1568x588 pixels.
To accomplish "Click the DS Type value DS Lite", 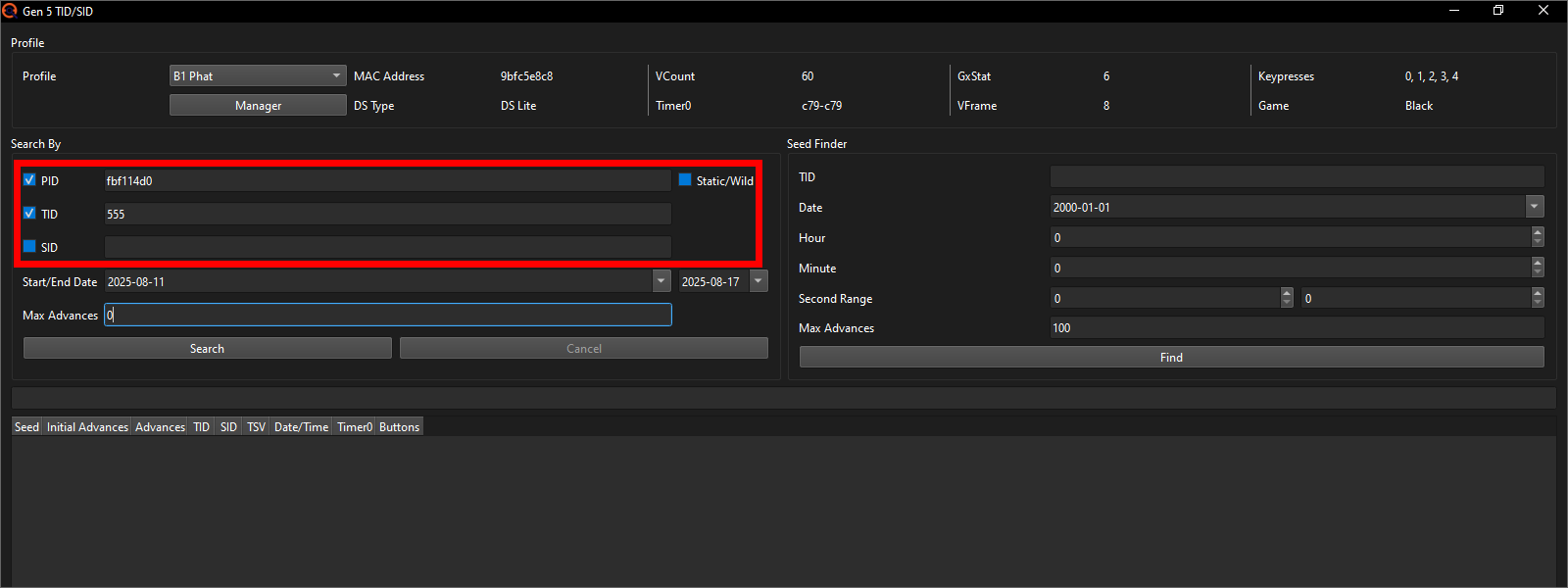I will [x=518, y=105].
